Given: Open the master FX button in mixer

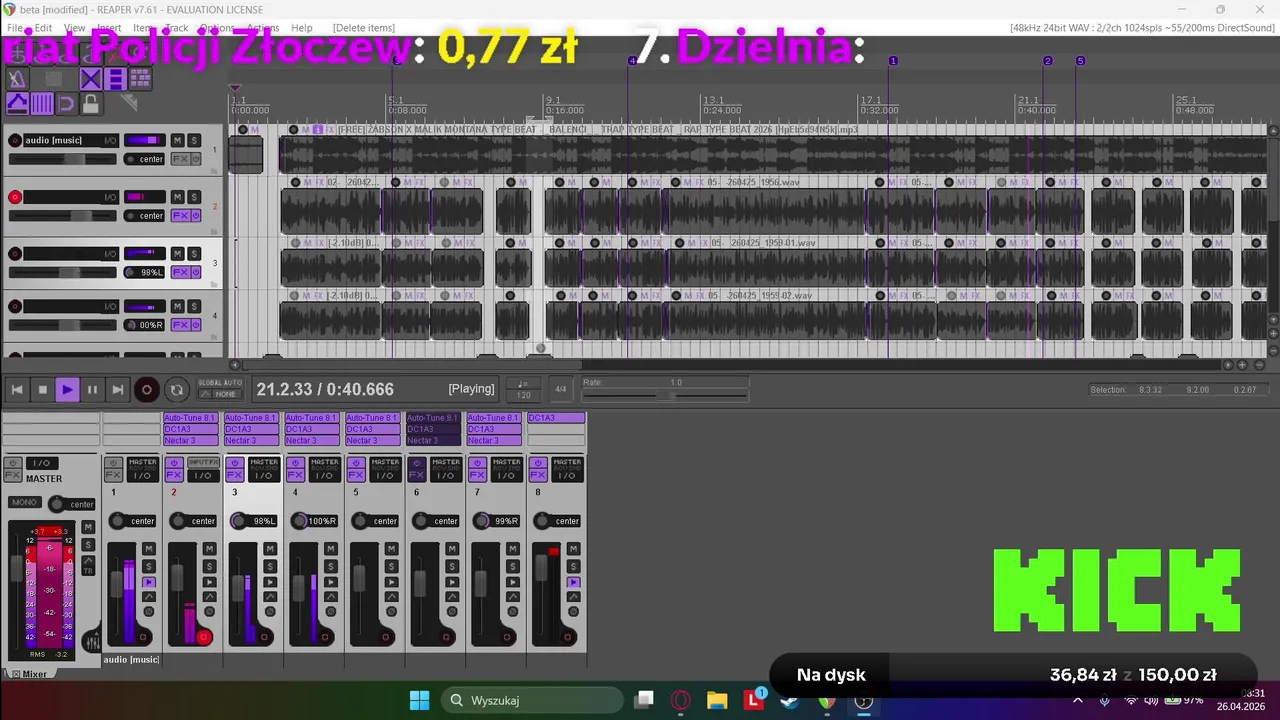Looking at the screenshot, I should [13, 475].
